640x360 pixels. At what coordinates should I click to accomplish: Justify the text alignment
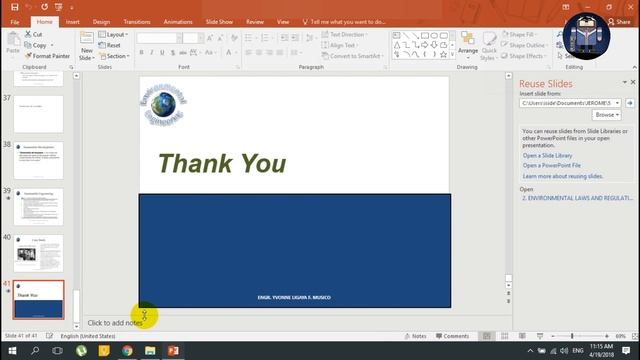click(x=280, y=52)
